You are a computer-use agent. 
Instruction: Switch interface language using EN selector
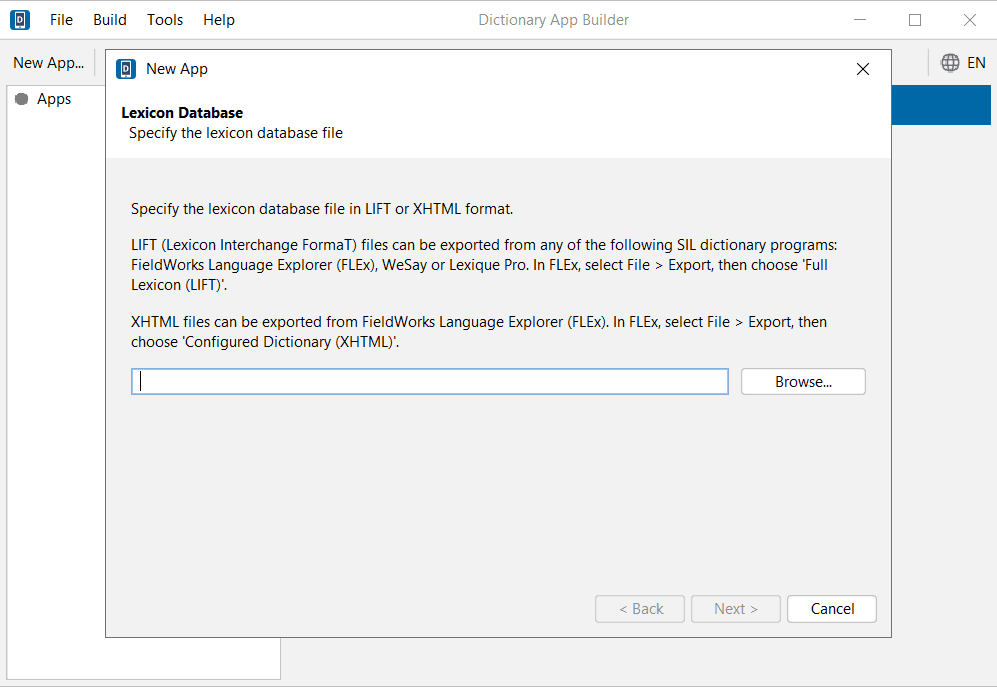point(977,62)
